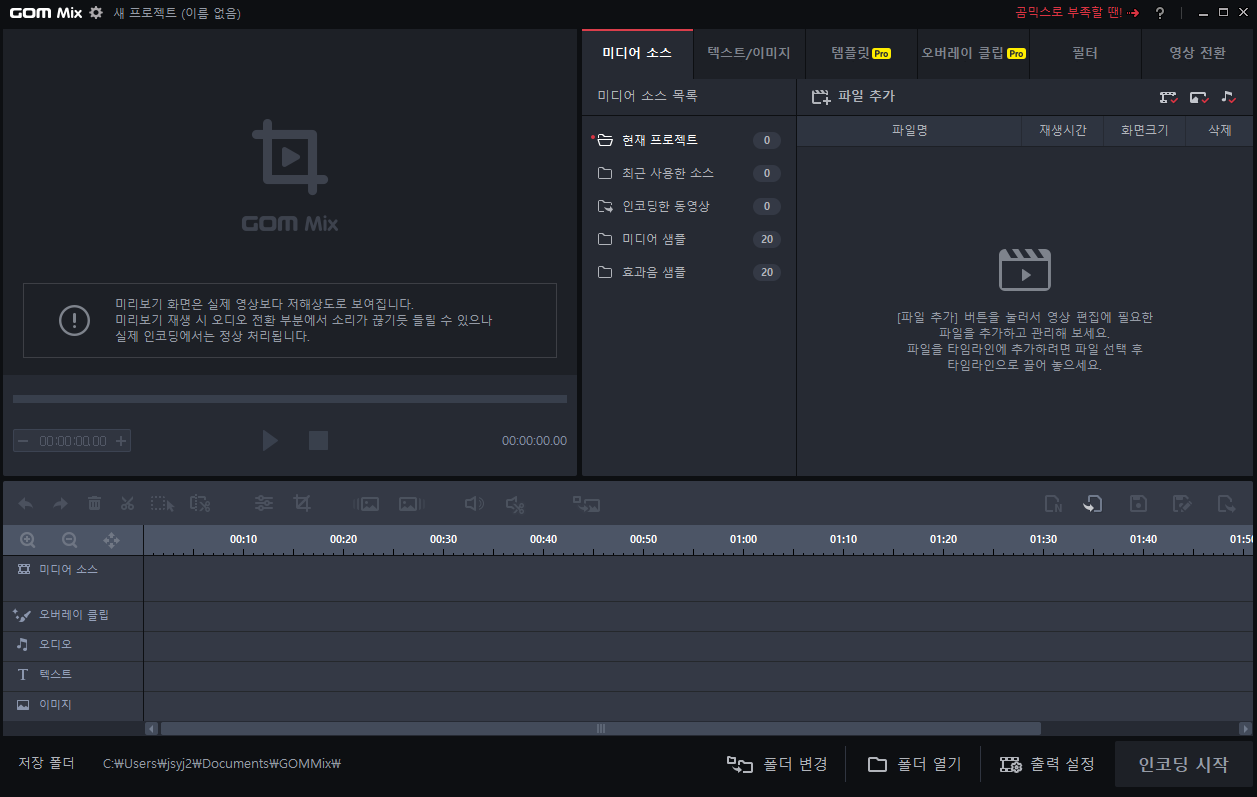Select the crop video tool
Viewport: 1257px width, 797px height.
301,504
